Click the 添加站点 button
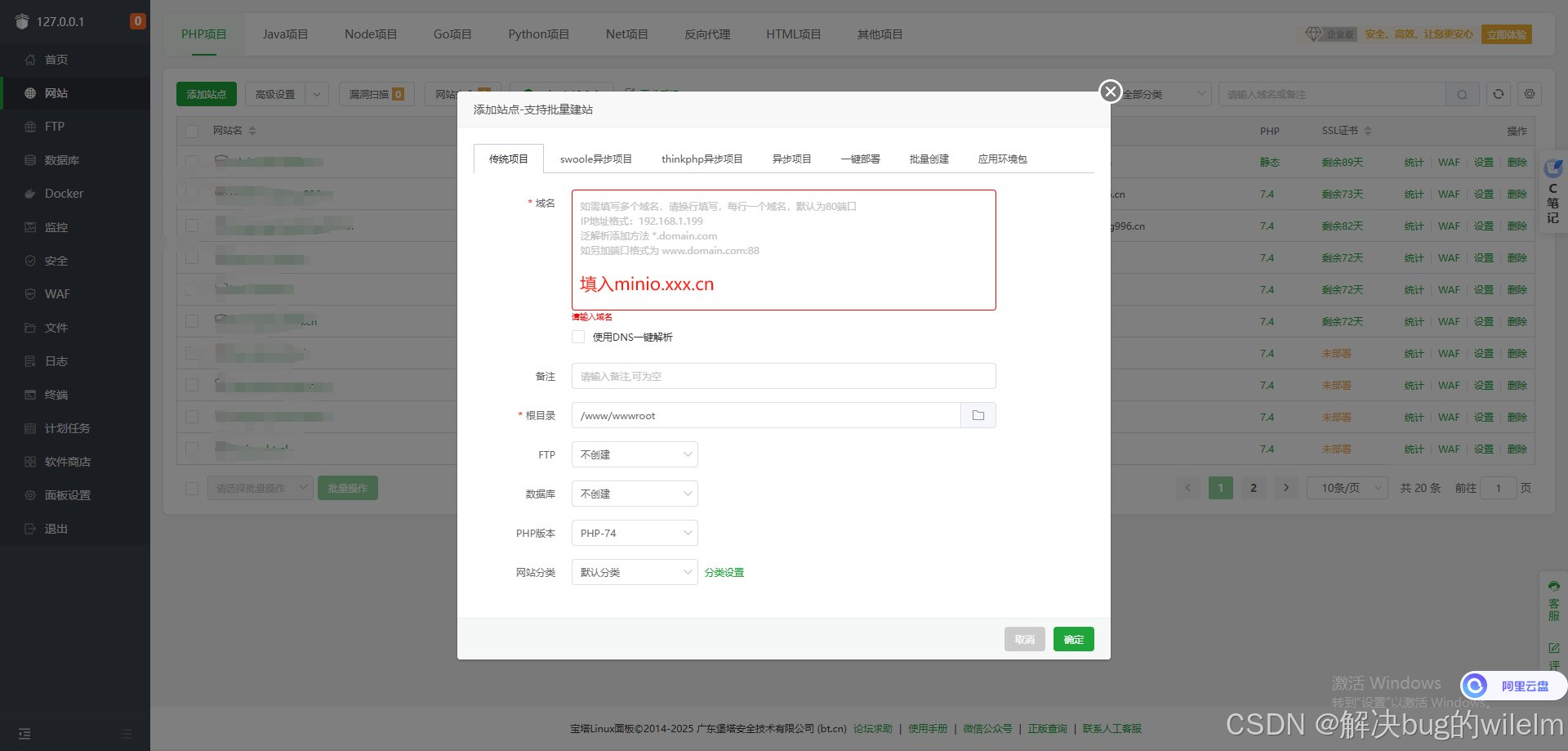The image size is (1568, 751). click(x=206, y=94)
